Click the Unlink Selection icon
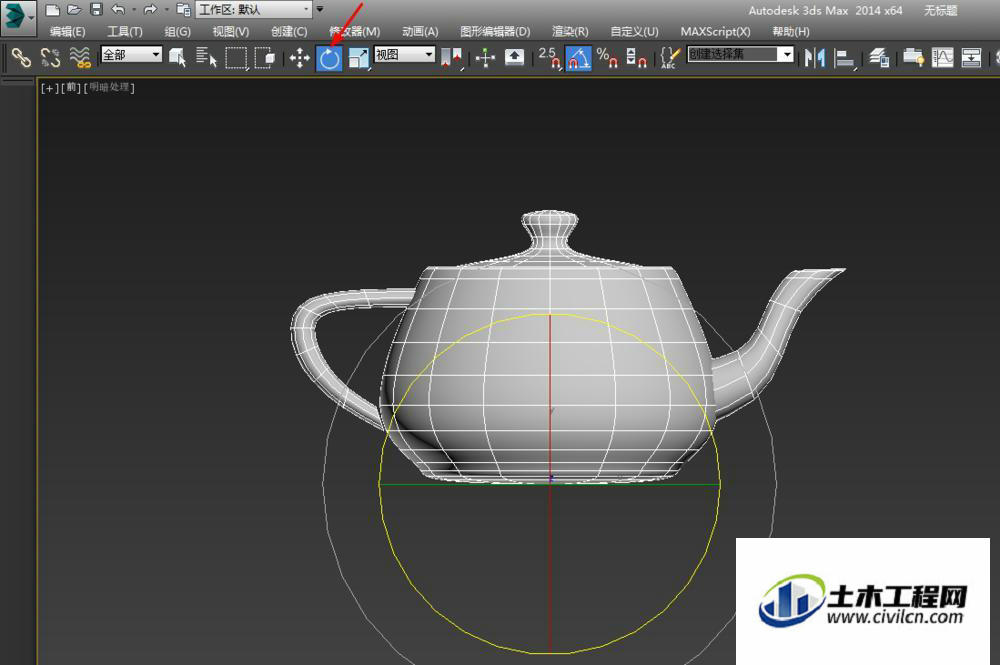 50,58
